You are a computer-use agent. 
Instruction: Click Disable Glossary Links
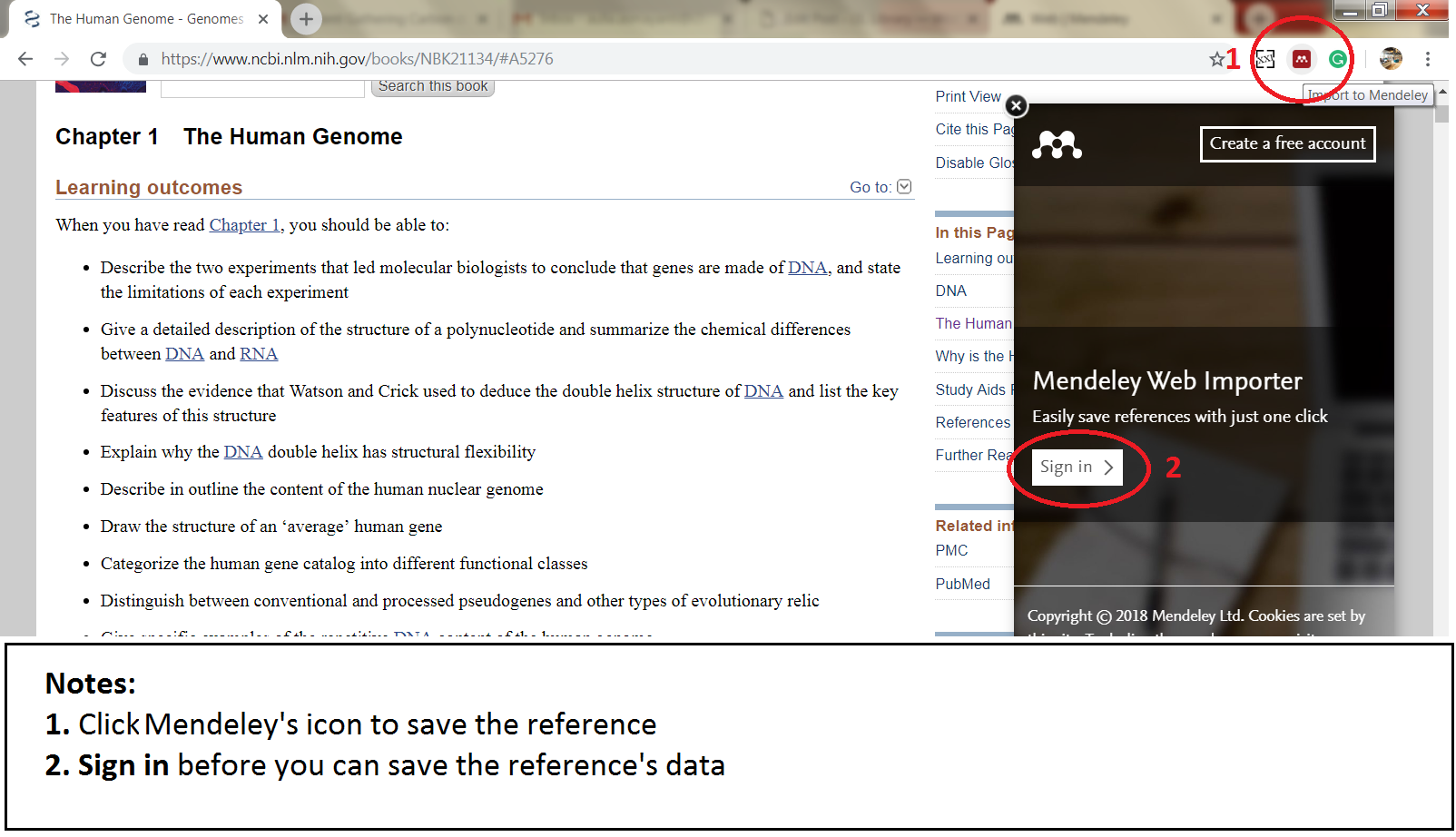974,162
